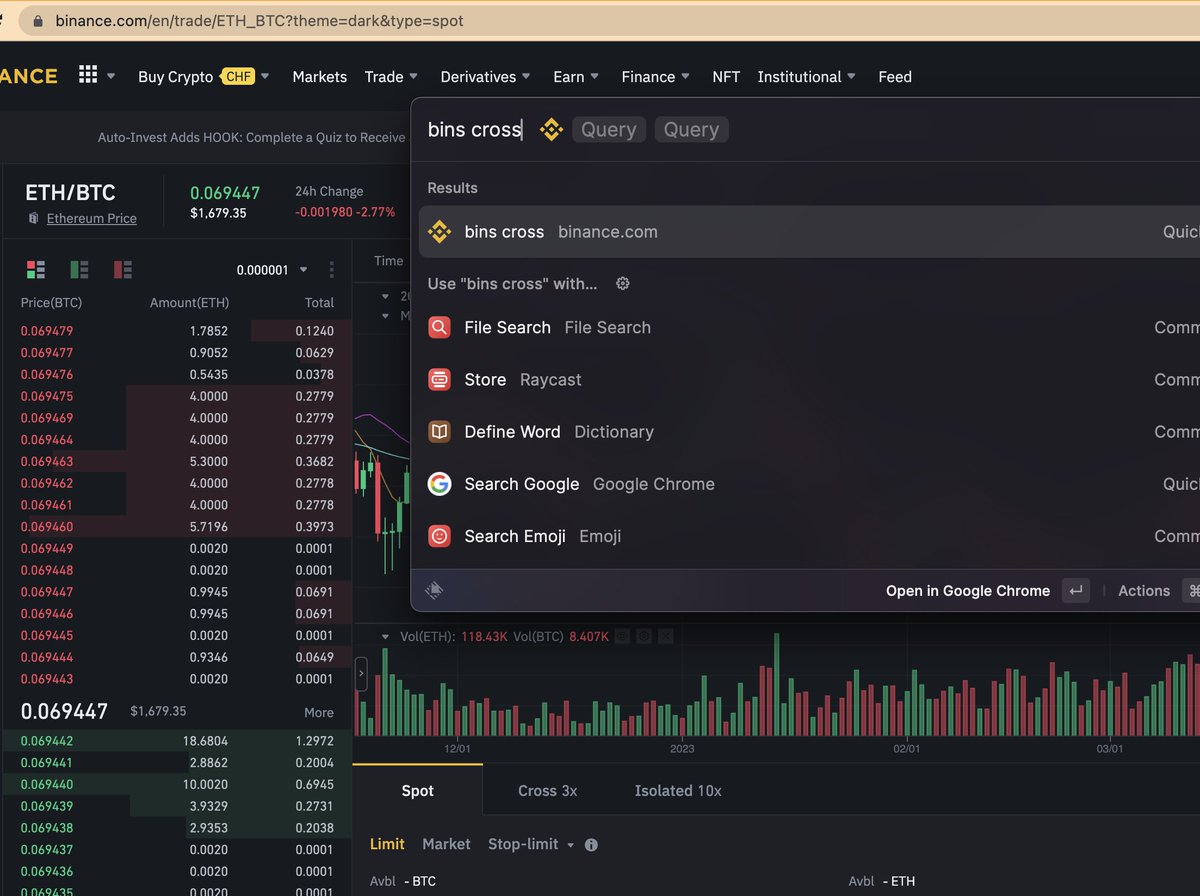This screenshot has width=1200, height=896.
Task: Open the NFT page
Action: click(726, 77)
